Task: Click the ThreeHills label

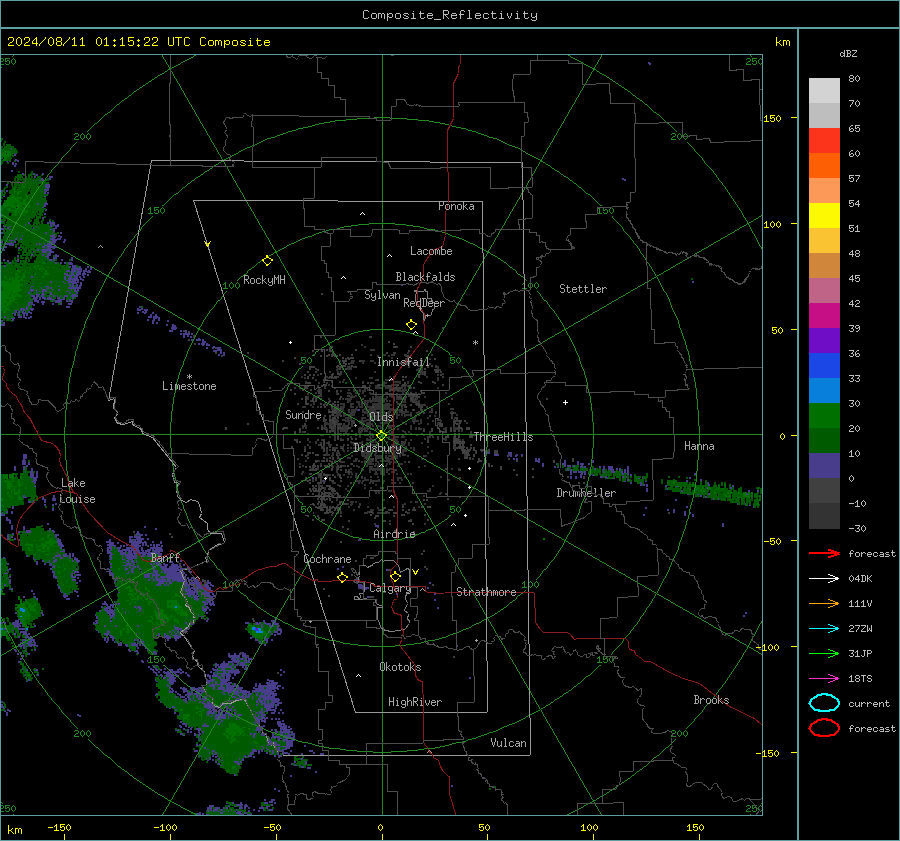Action: point(503,437)
